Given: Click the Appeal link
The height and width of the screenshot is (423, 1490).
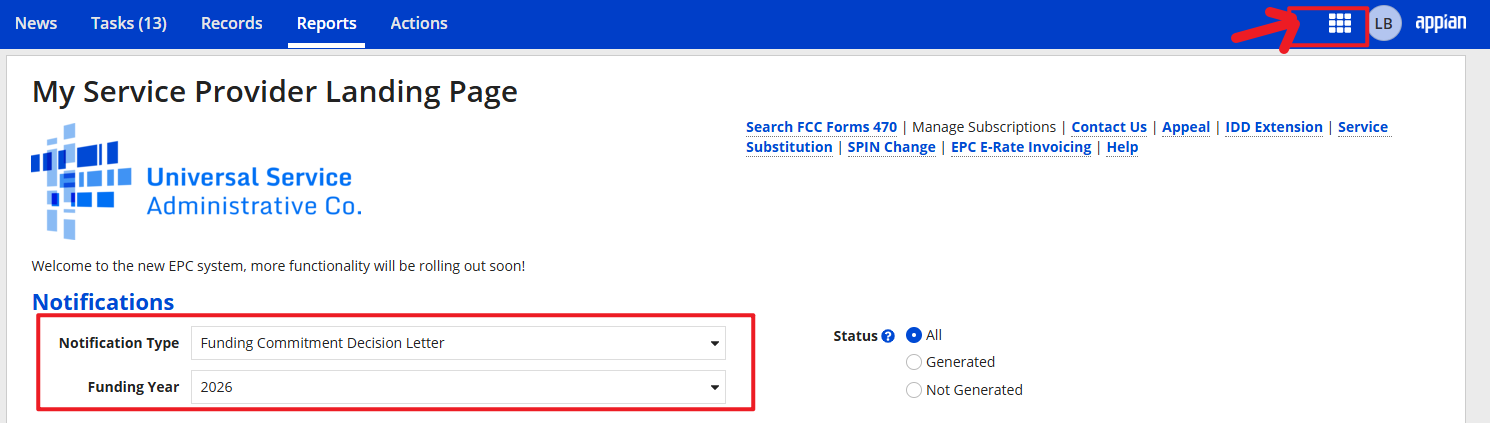Looking at the screenshot, I should click(x=1186, y=127).
